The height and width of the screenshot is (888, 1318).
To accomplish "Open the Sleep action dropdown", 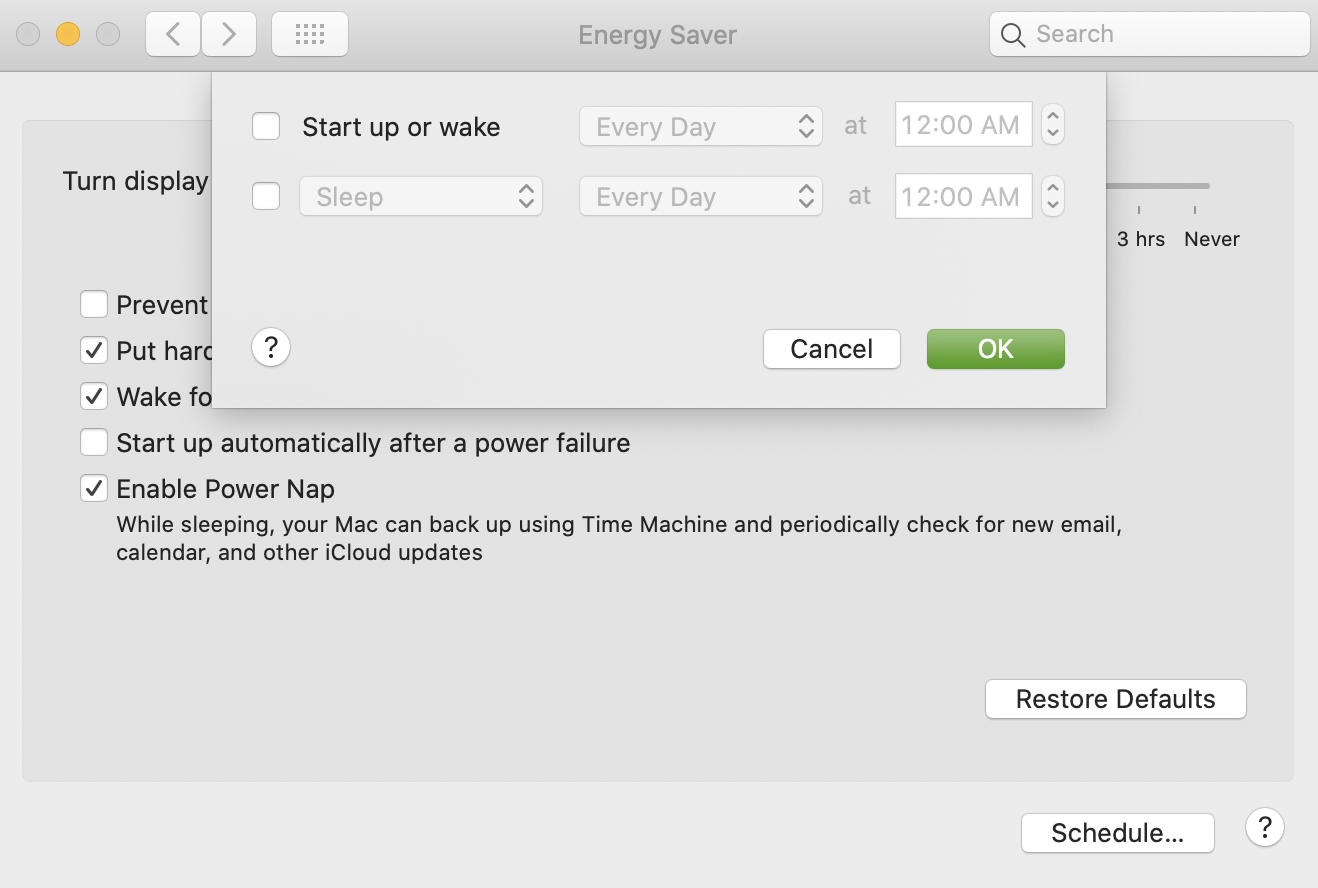I will [421, 197].
